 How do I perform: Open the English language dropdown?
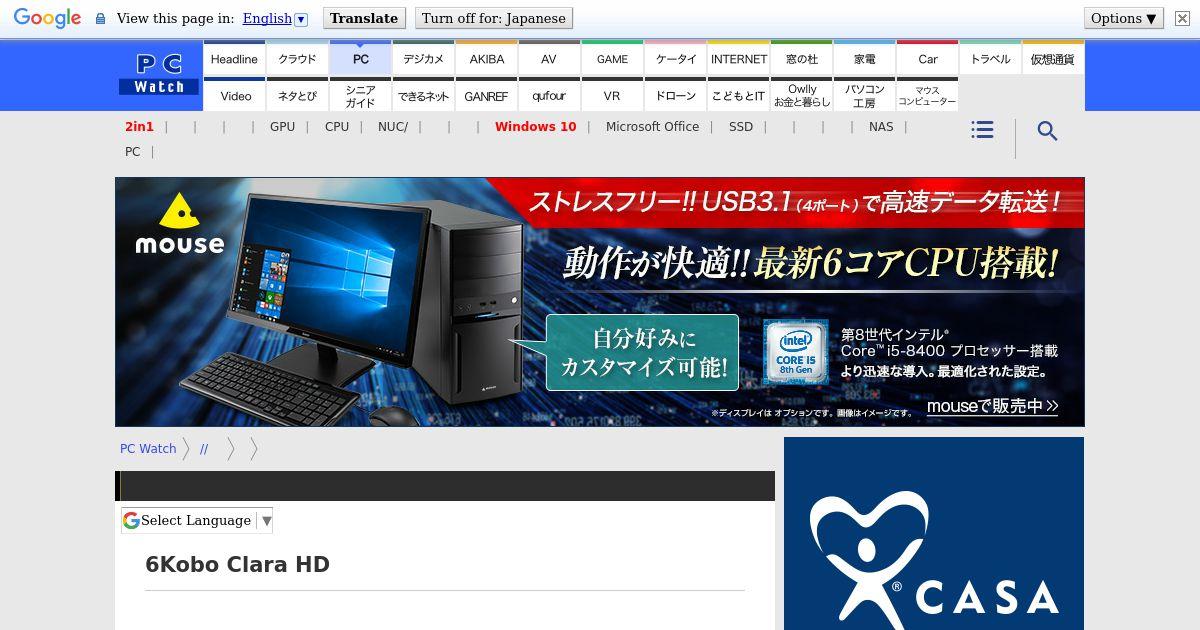point(275,18)
